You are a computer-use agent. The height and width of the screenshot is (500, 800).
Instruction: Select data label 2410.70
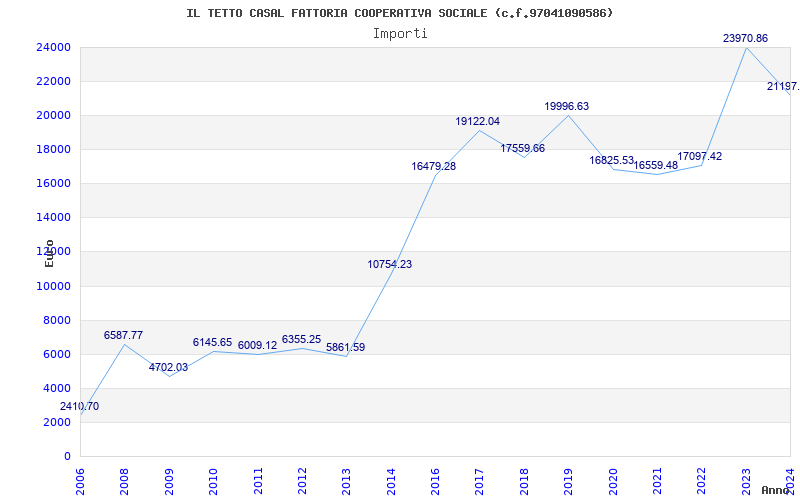point(80,407)
